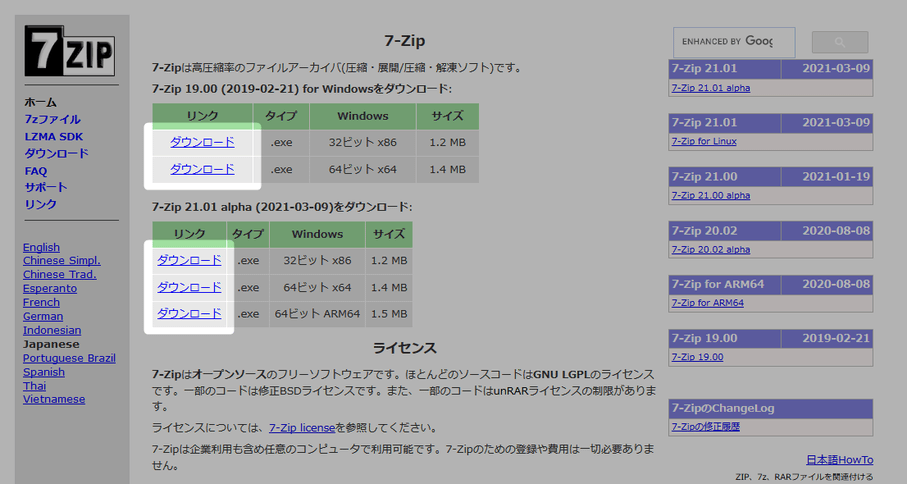The image size is (907, 484).
Task: Click the search magnifier button
Action: (x=840, y=42)
